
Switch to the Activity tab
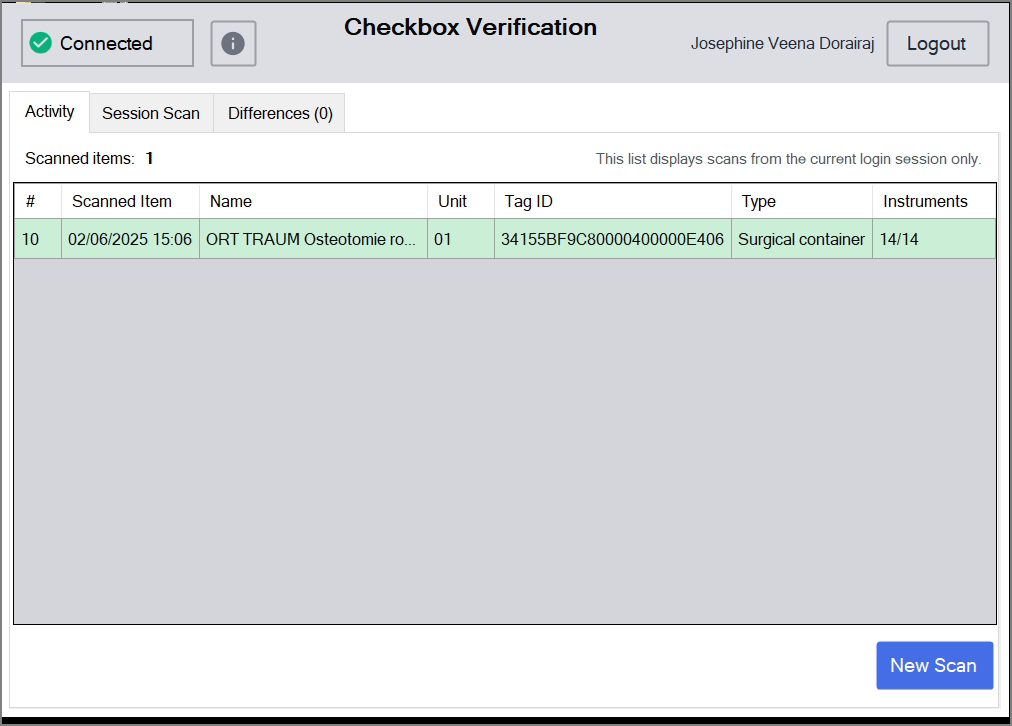coord(50,112)
